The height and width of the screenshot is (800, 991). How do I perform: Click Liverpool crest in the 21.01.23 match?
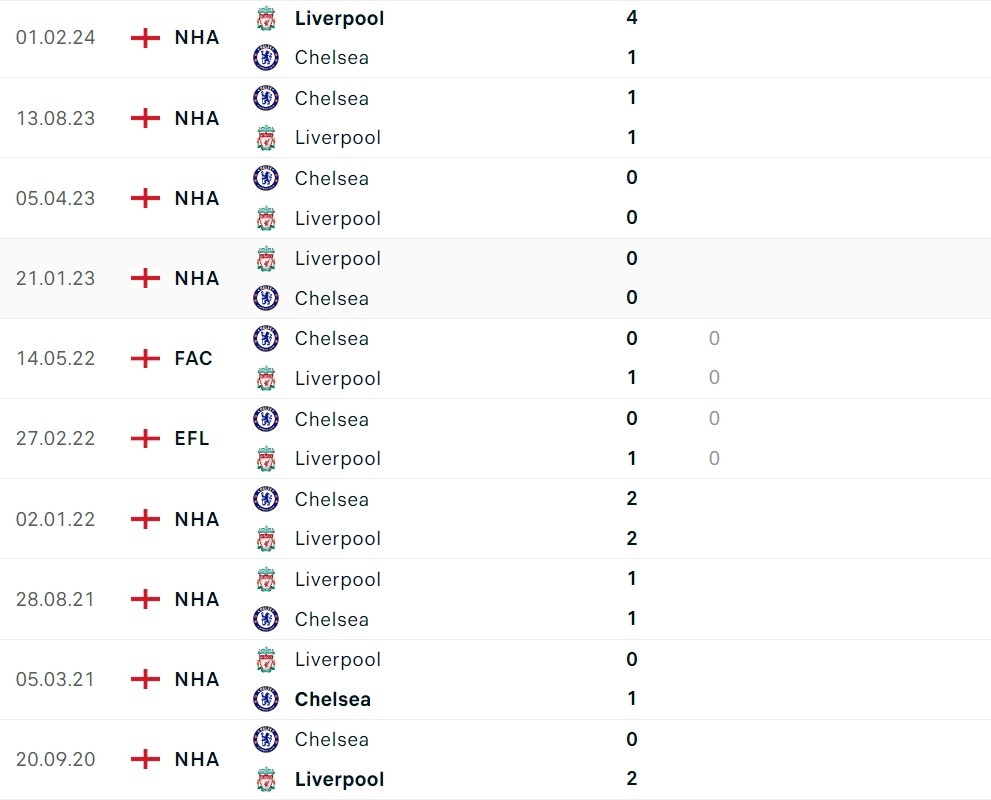pyautogui.click(x=266, y=259)
